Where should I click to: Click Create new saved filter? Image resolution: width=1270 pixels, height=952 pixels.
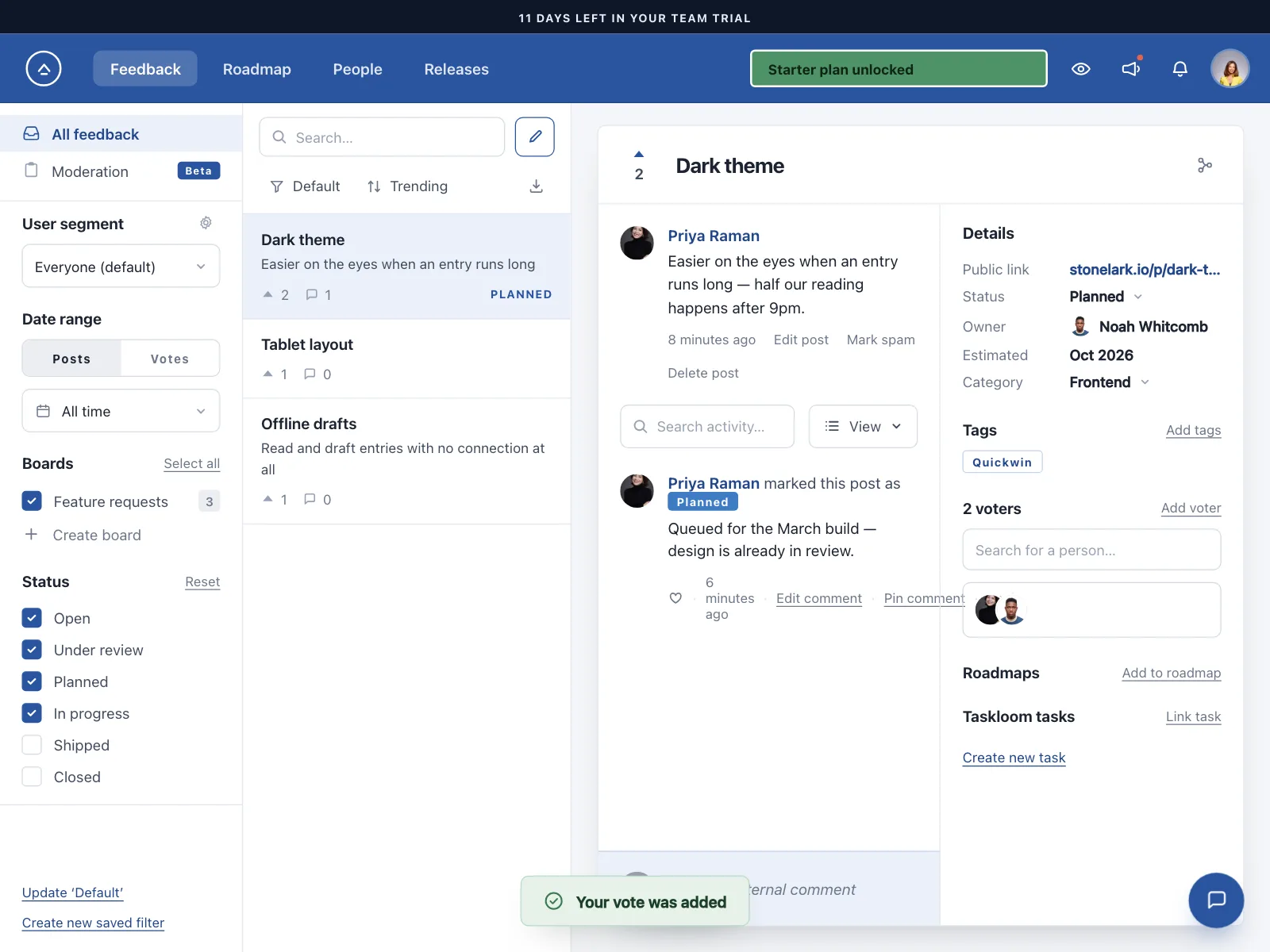(93, 923)
